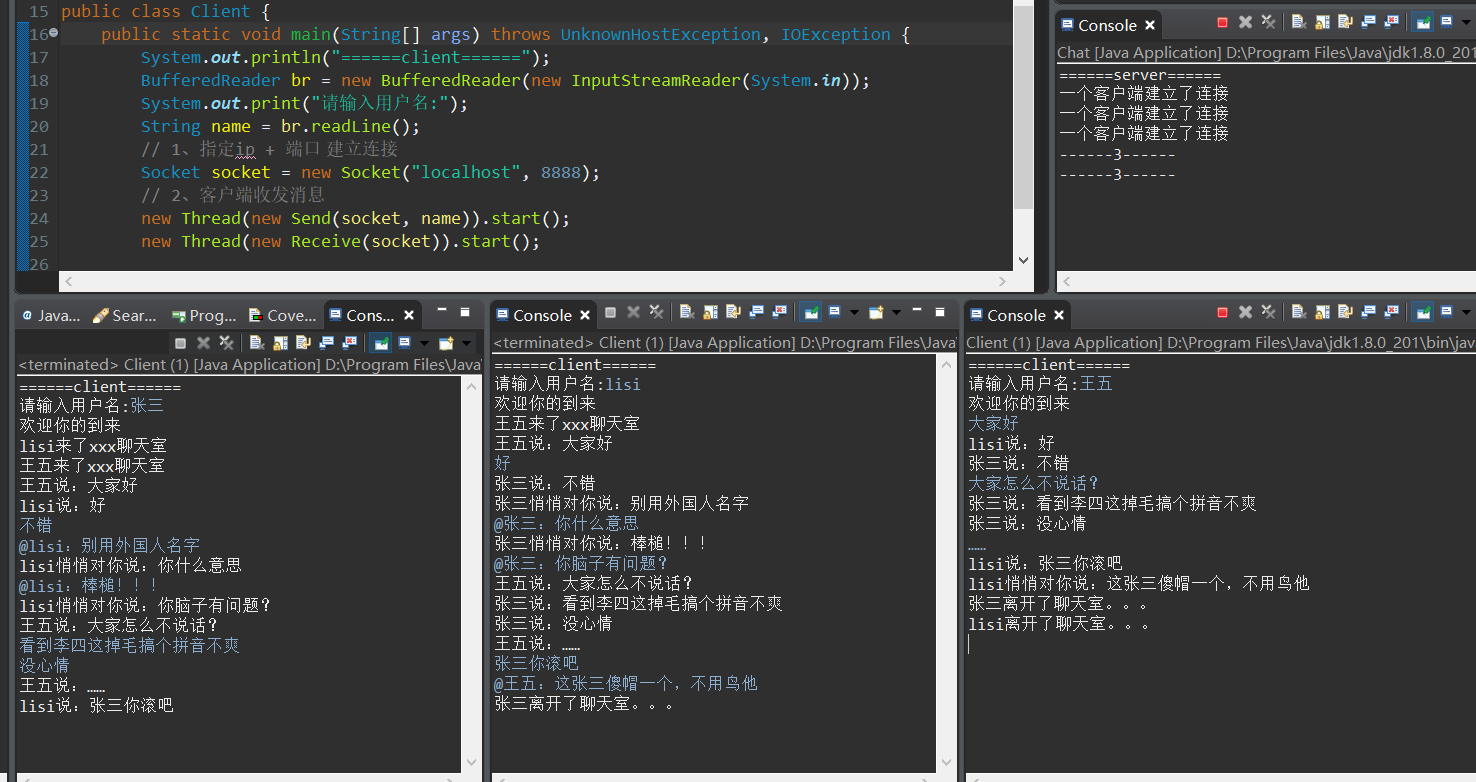1476x782 pixels.
Task: Switch to the Prog... tab
Action: (204, 316)
